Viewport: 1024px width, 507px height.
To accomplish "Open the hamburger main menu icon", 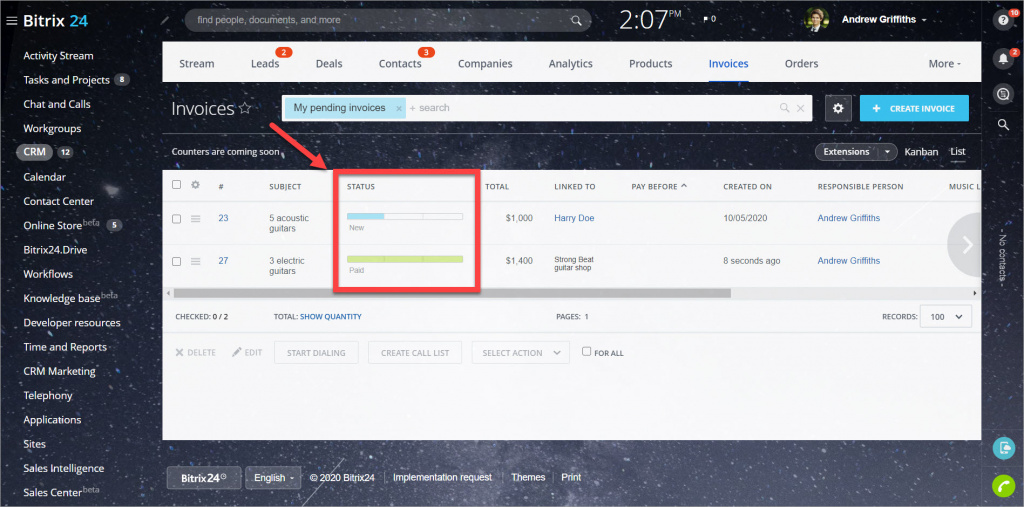I will click(11, 21).
